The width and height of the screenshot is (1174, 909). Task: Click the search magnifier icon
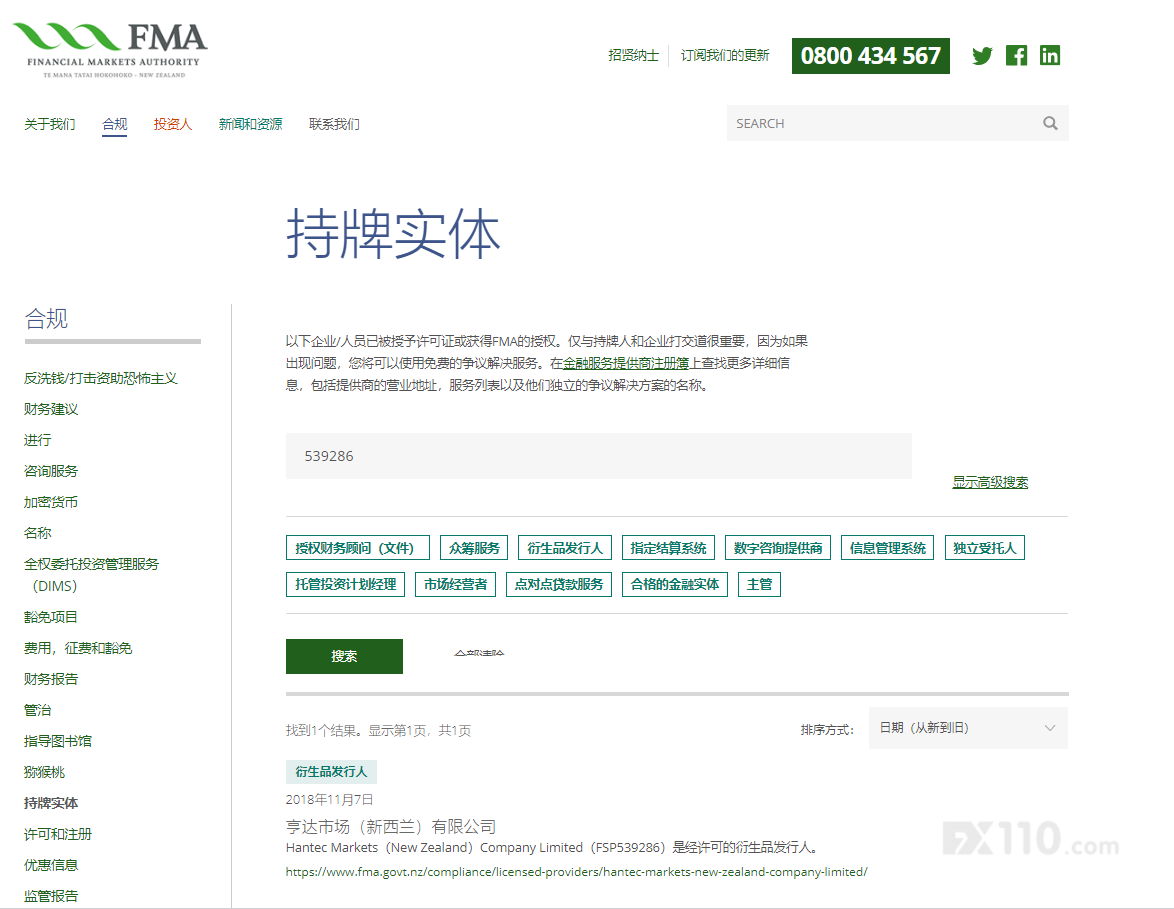click(1050, 123)
